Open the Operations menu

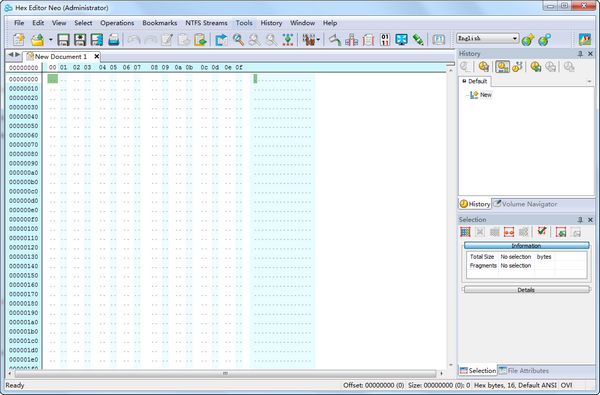click(117, 23)
